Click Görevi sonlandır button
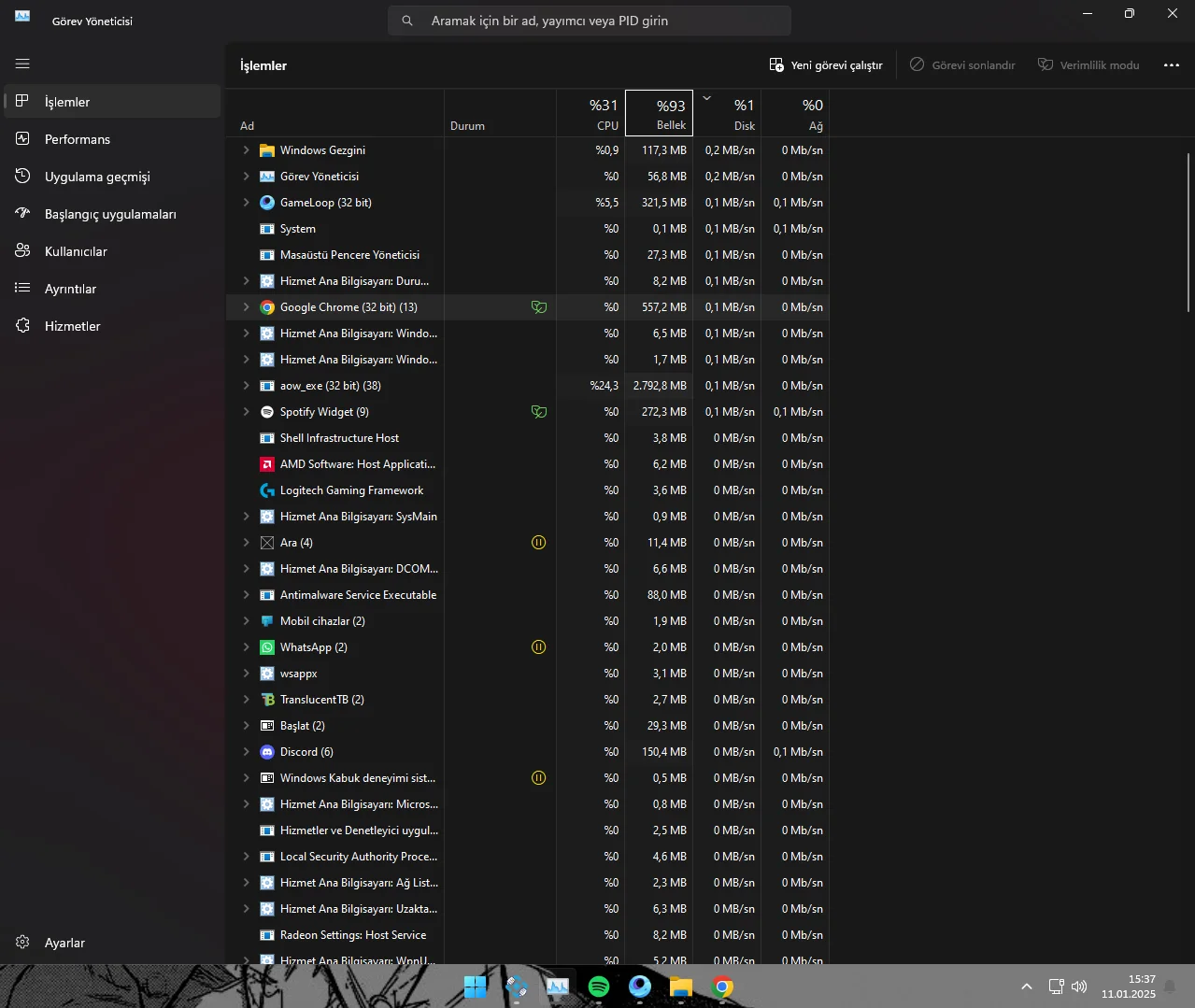Viewport: 1195px width, 1008px height. (962, 65)
